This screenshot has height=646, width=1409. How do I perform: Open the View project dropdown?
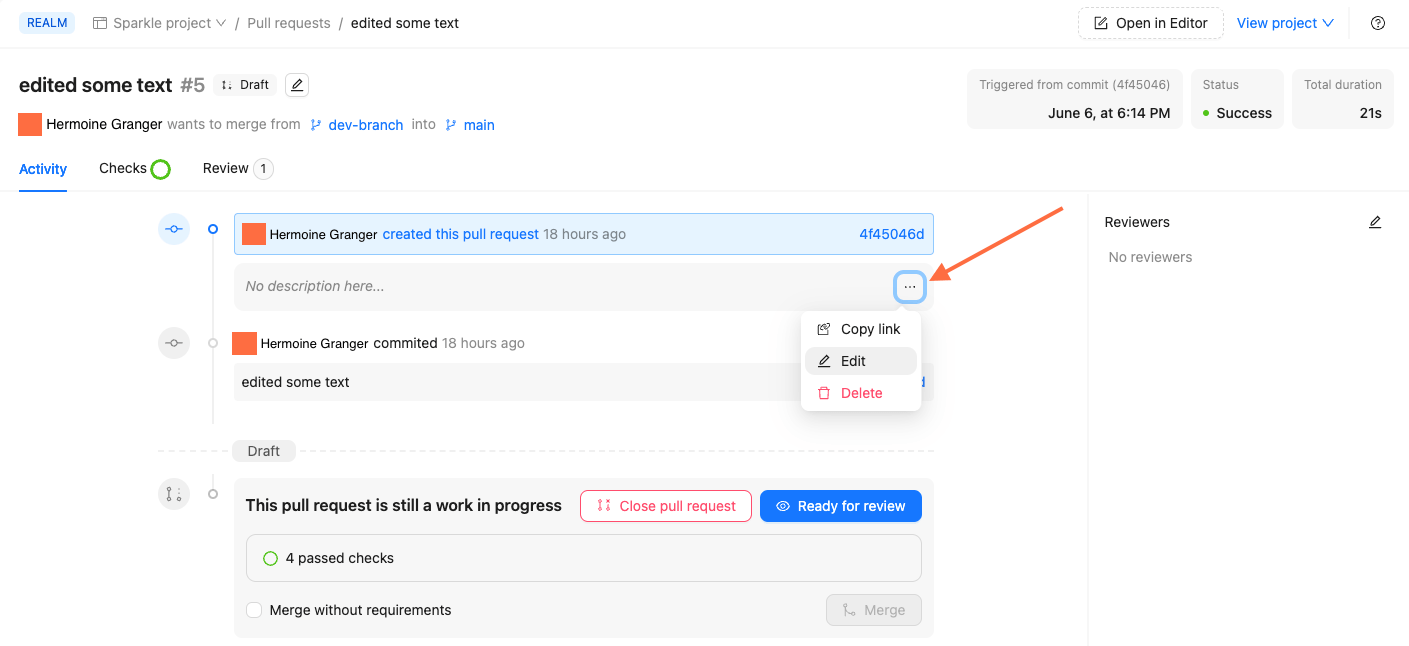pos(1285,23)
